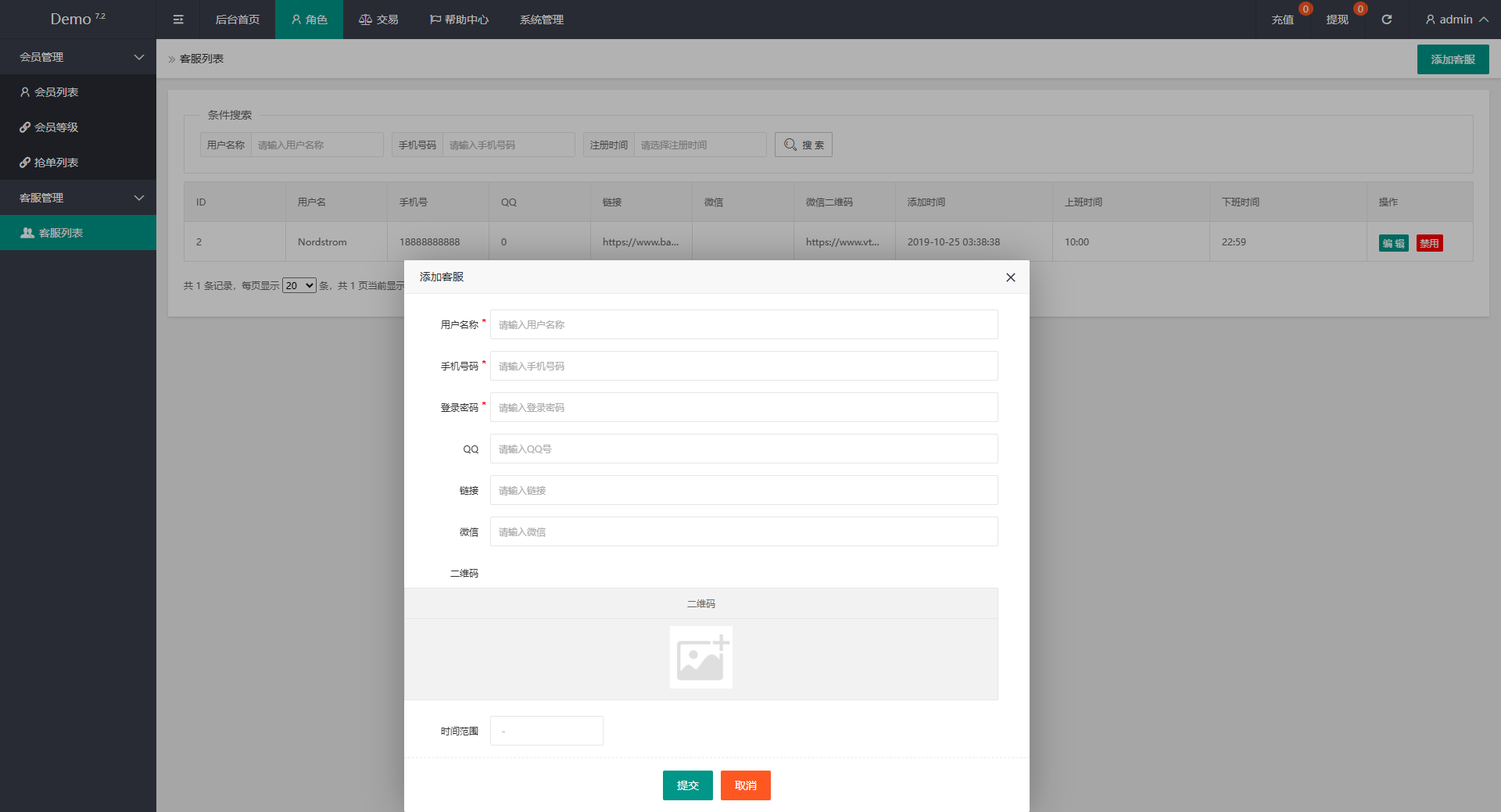Open the per-page records dropdown
Viewport: 1501px width, 812px height.
click(299, 286)
